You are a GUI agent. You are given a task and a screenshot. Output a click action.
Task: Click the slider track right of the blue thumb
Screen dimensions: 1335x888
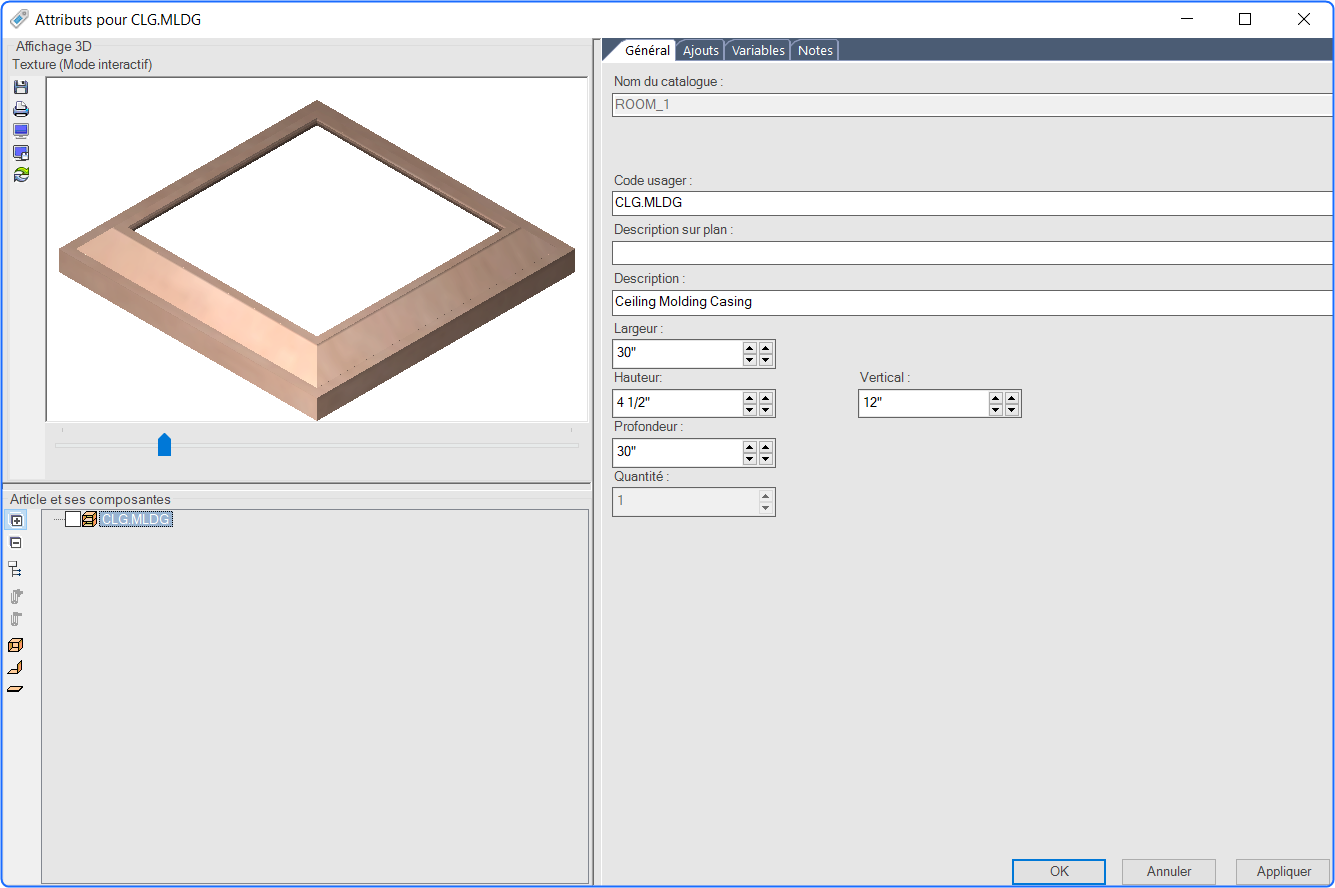pos(375,446)
